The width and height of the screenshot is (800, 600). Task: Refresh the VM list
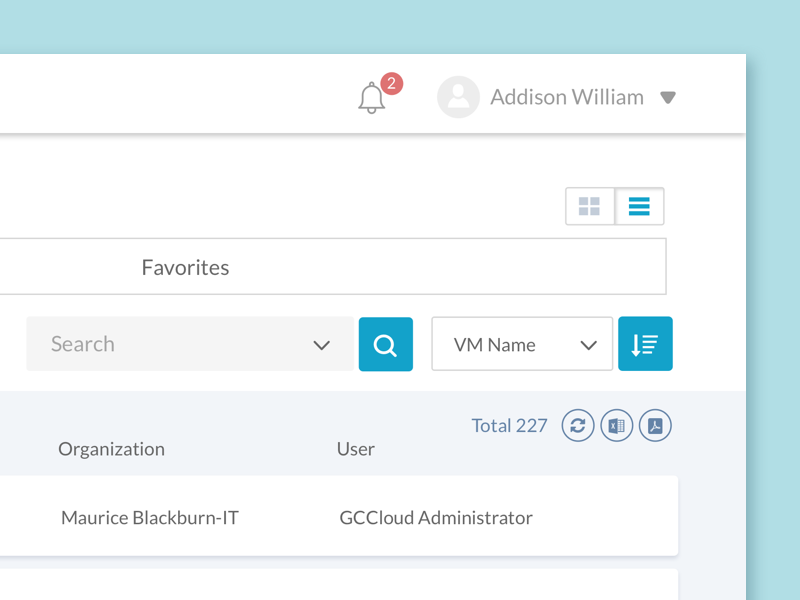(x=578, y=425)
